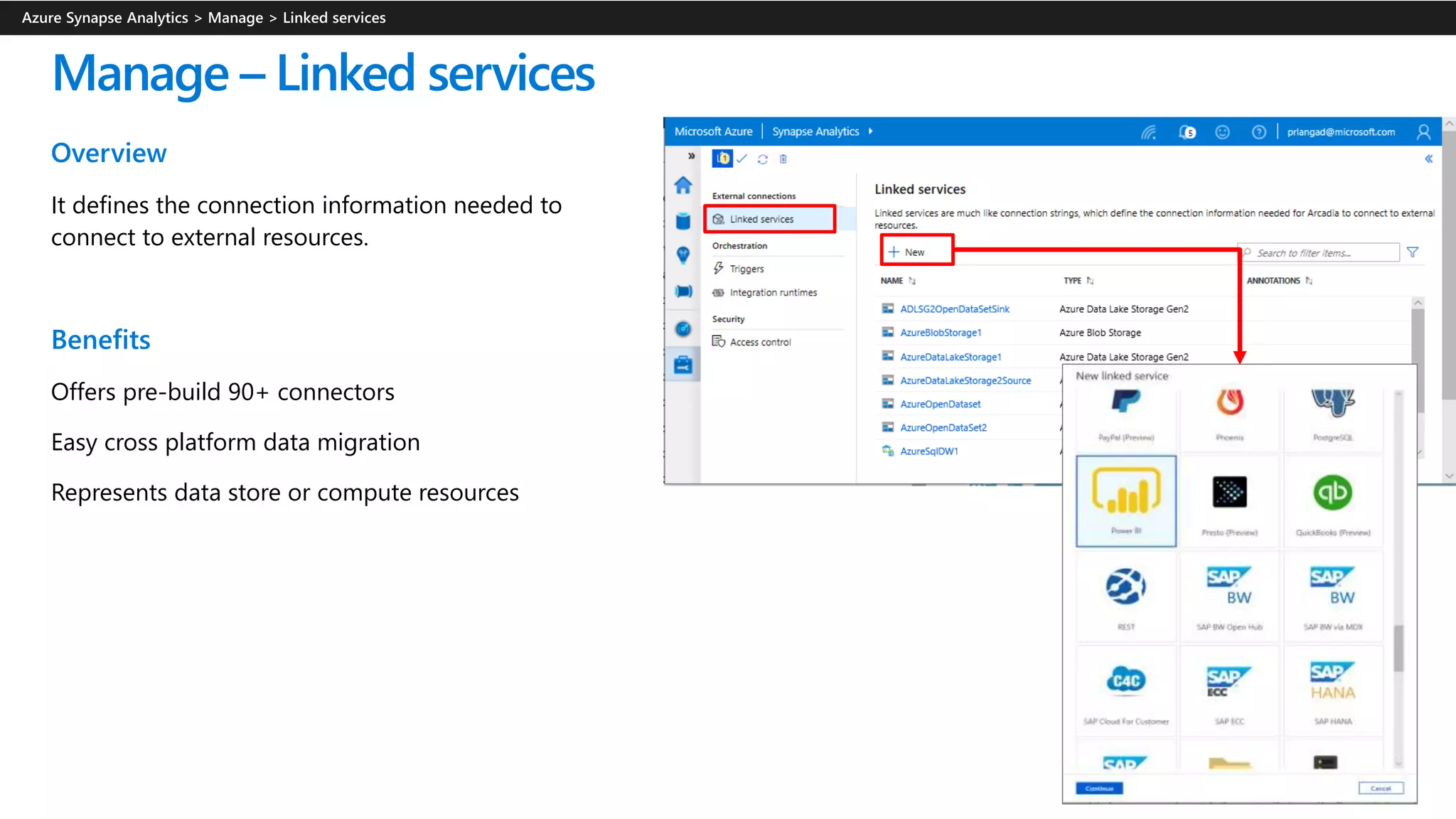Image resolution: width=1456 pixels, height=819 pixels.
Task: Open the AzureOpenDataset linked service
Action: 940,404
